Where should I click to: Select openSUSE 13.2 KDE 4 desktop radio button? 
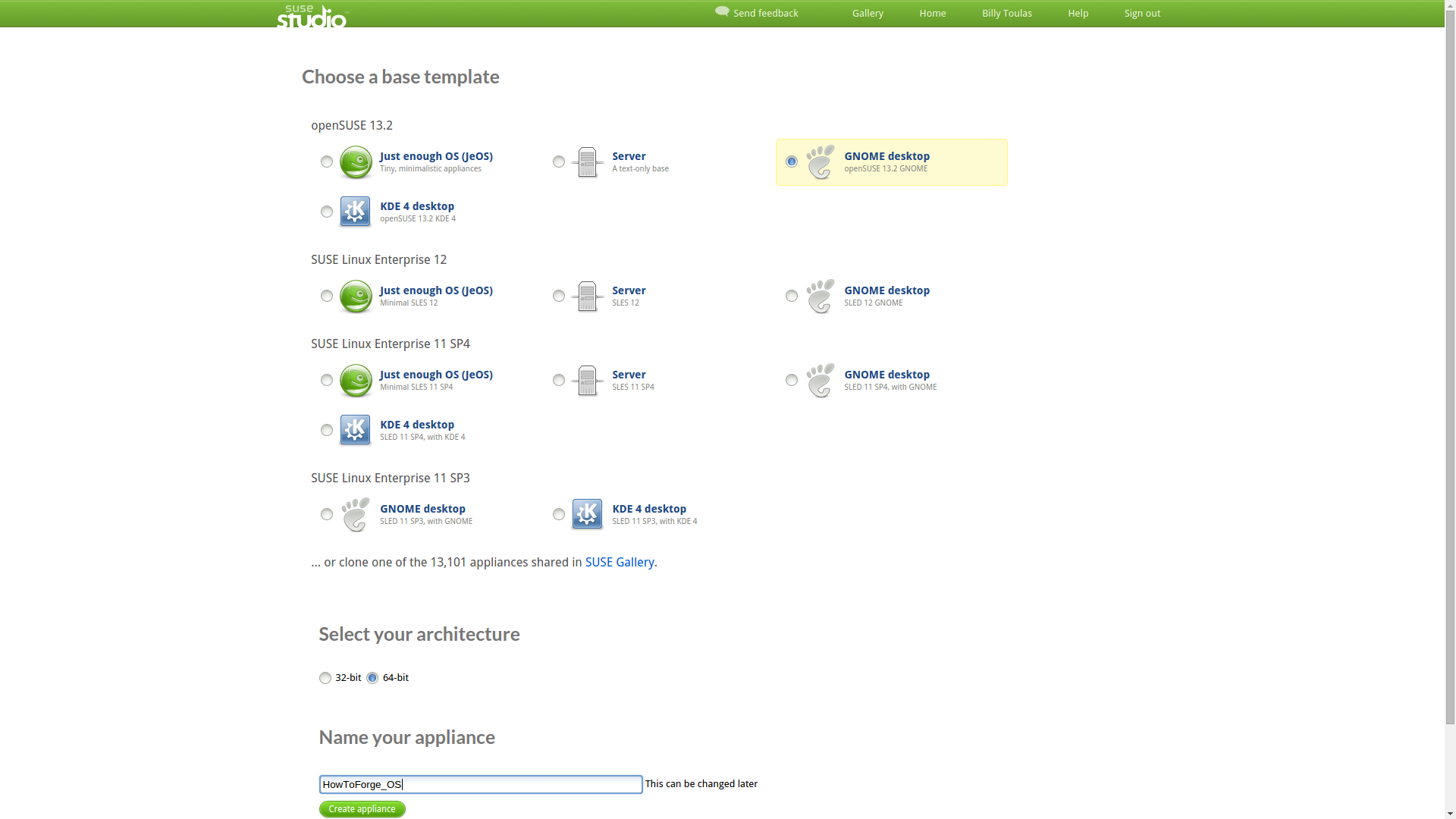point(327,212)
